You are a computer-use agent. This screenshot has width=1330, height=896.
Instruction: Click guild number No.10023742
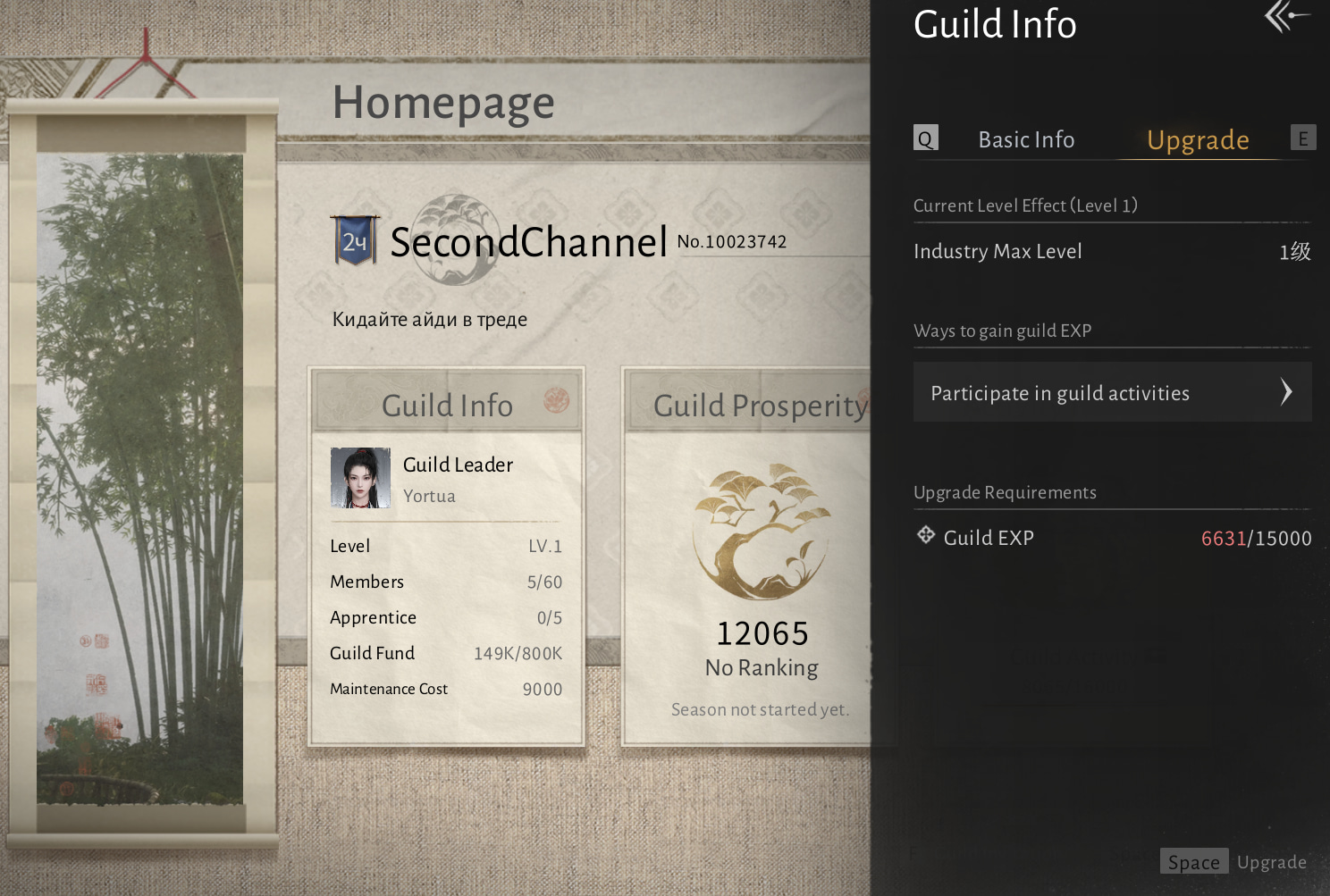coord(732,241)
